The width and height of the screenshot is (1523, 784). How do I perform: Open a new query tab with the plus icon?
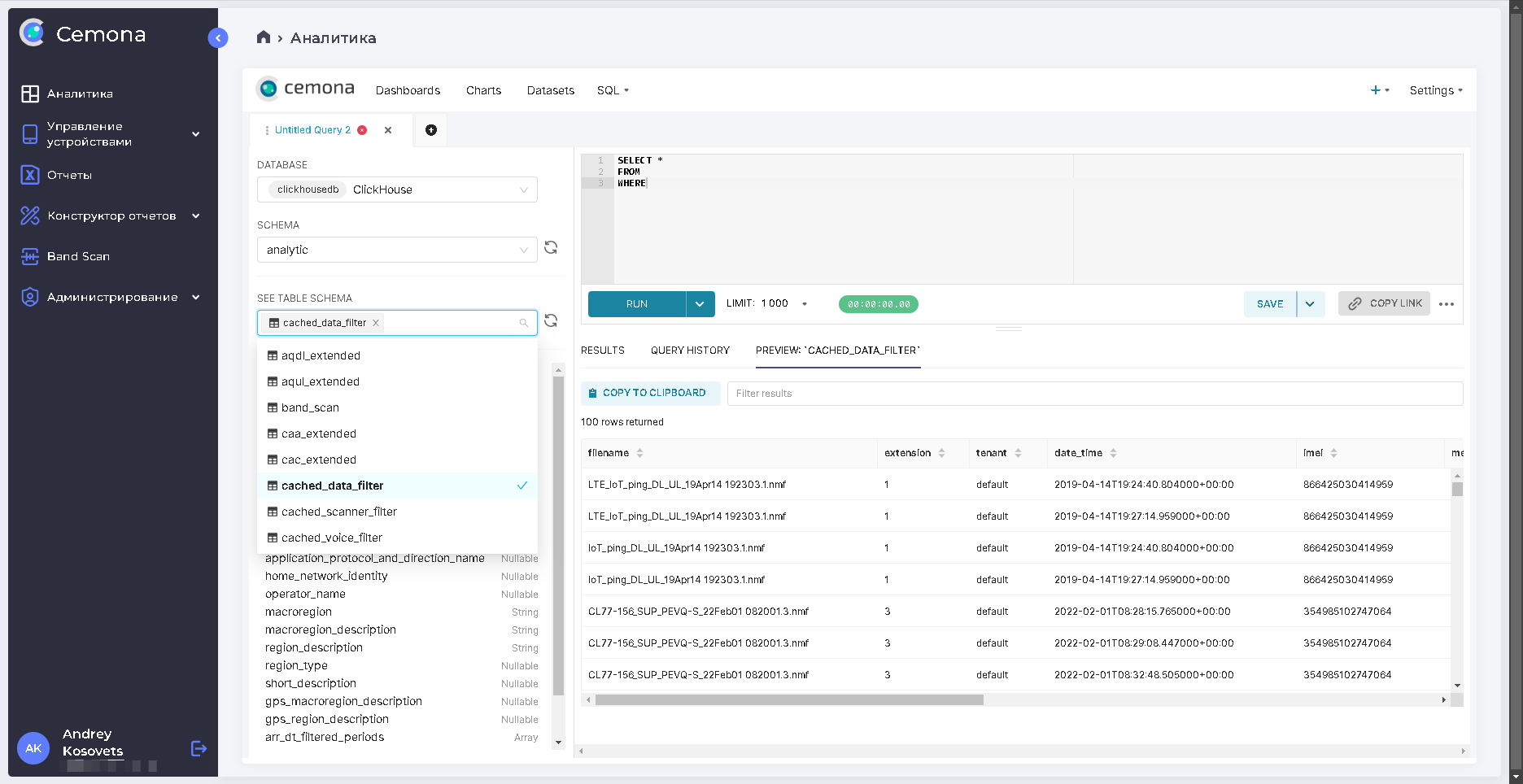click(x=431, y=130)
